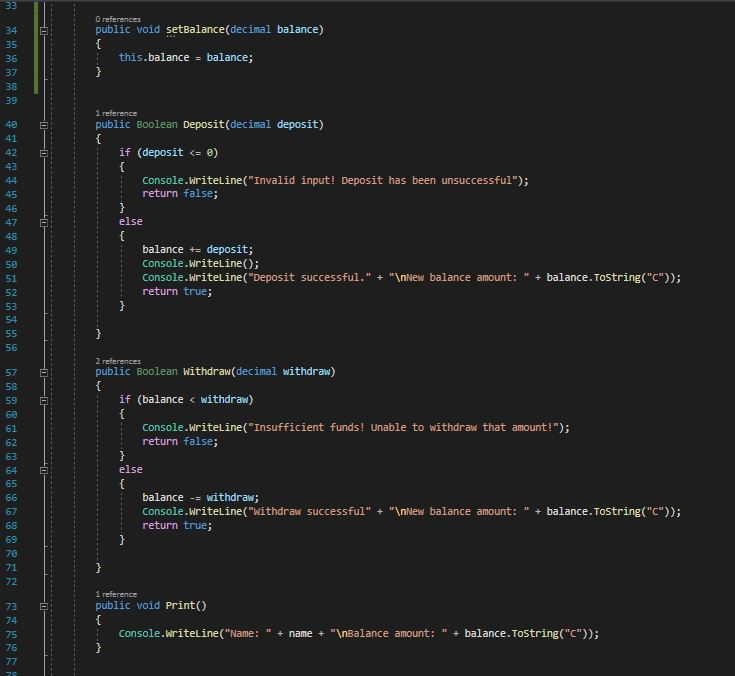Image resolution: width=735 pixels, height=676 pixels.
Task: Click the 'Invalid input! Deposit has been unsuccessful' string
Action: click(382, 180)
